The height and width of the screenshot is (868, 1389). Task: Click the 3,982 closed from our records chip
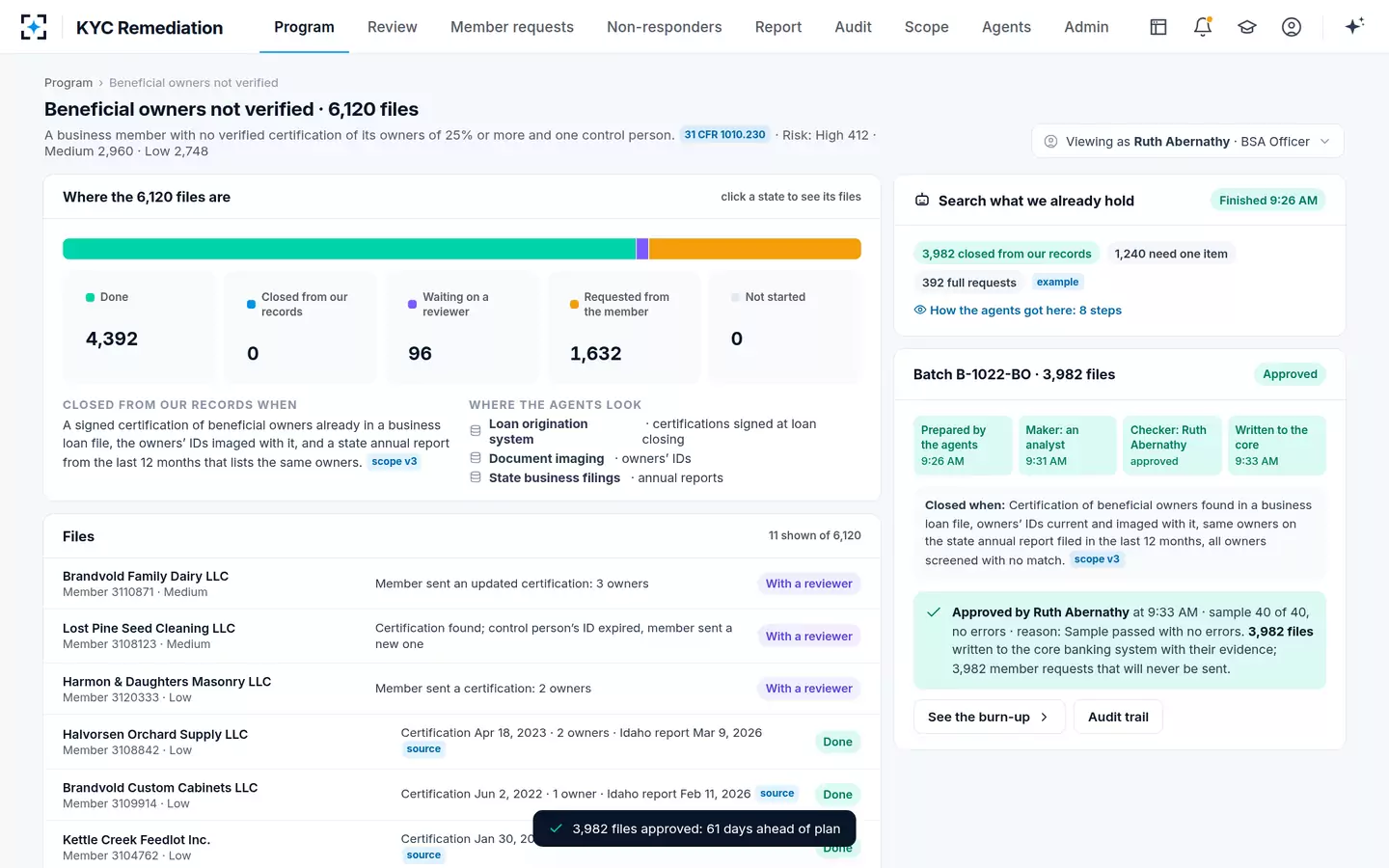click(1006, 254)
